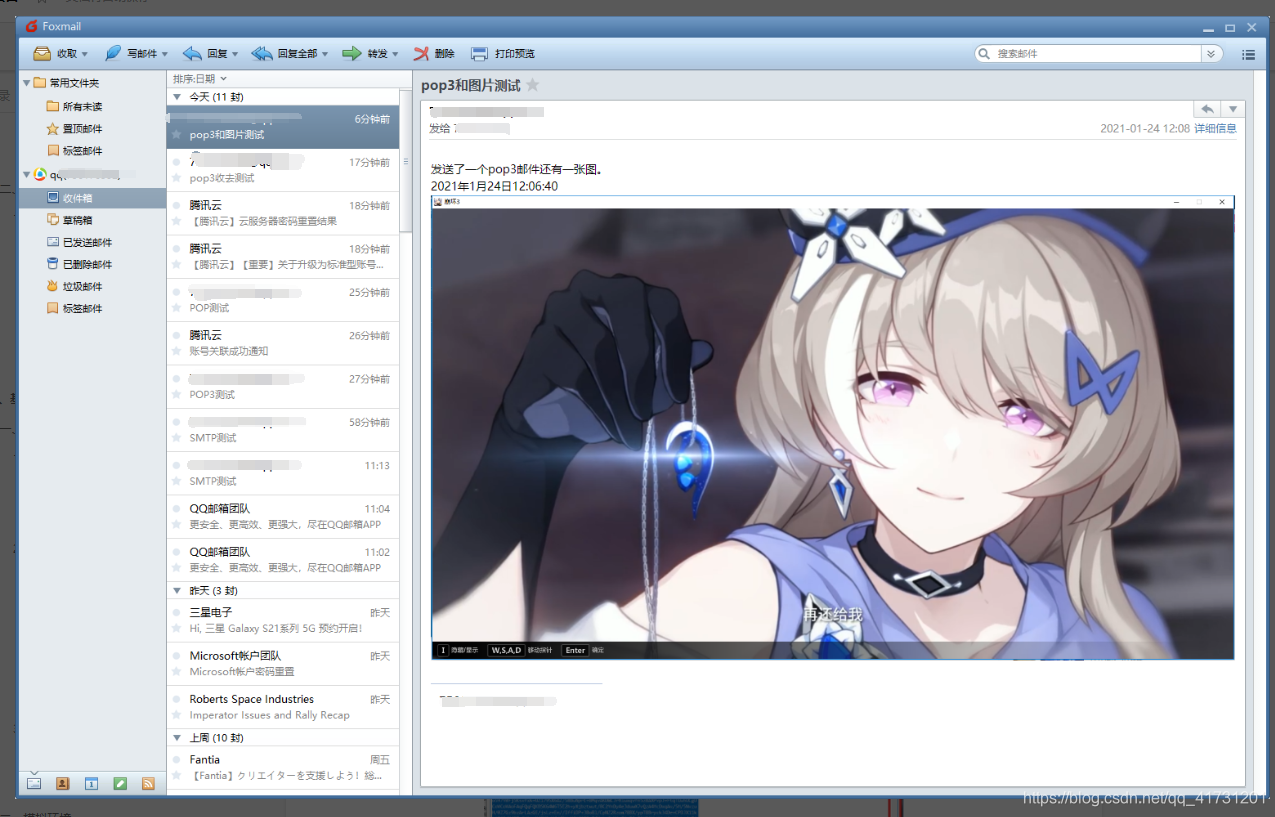Viewport: 1275px width, 817px height.
Task: Open the 写邮件 compose mail button
Action: 131,54
